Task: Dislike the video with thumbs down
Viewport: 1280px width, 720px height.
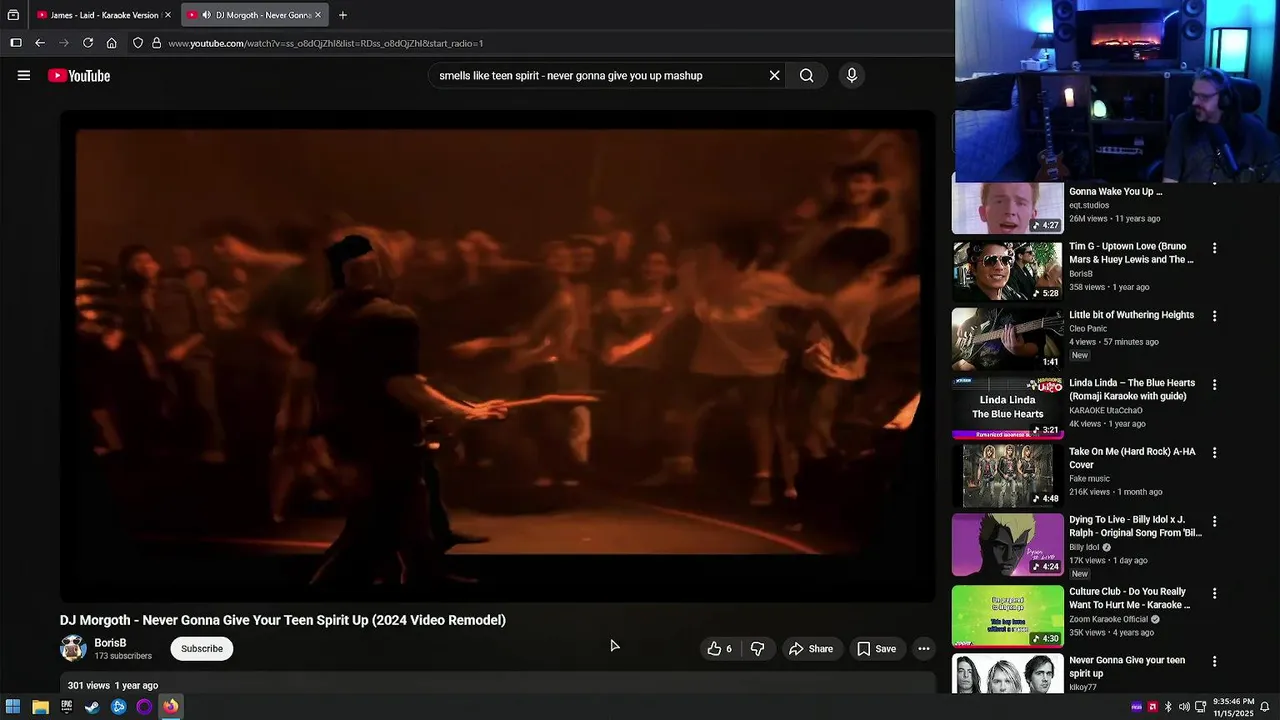Action: (x=758, y=649)
